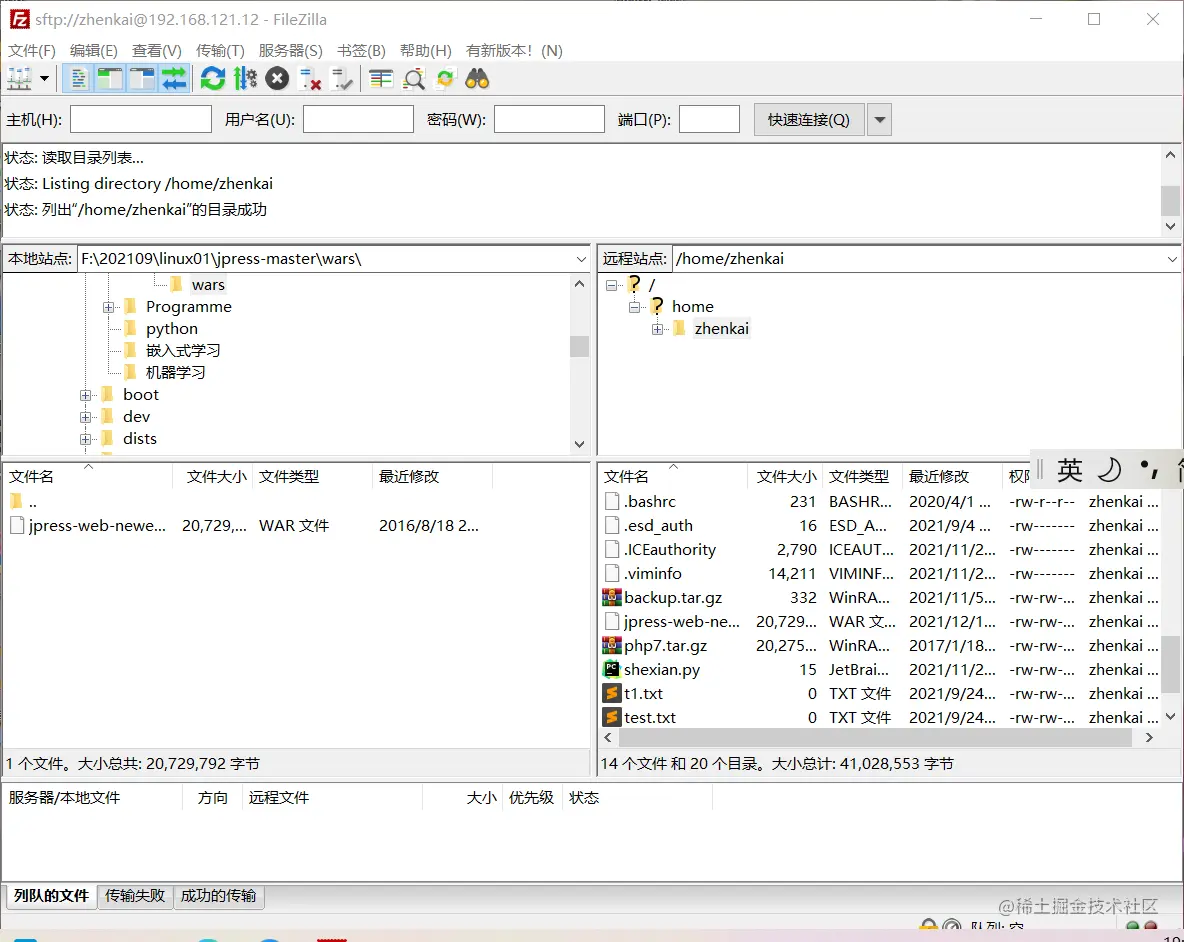Open the 书签(B) menu
Viewport: 1184px width, 942px height.
(361, 51)
